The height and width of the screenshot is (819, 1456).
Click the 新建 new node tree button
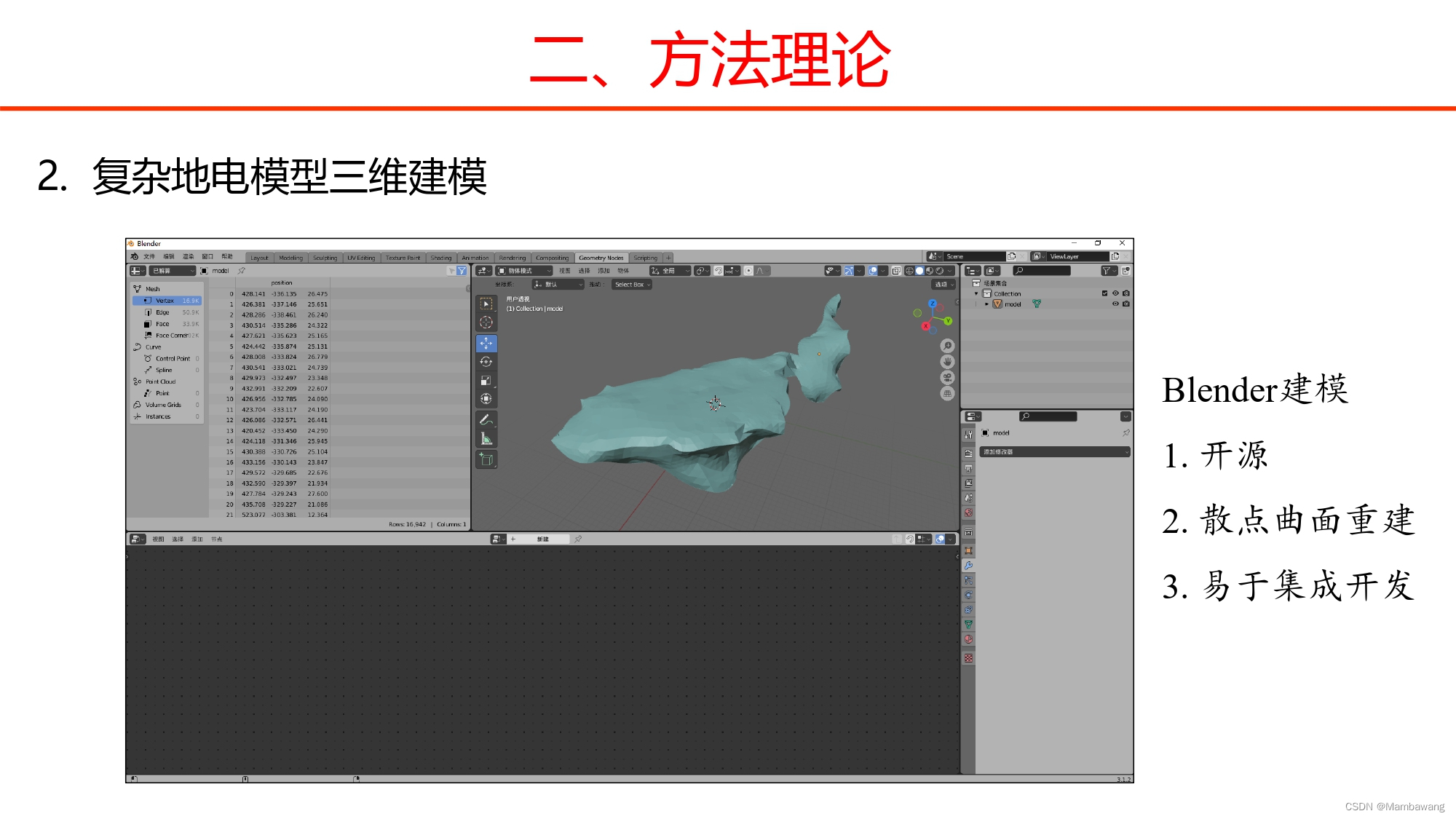[x=542, y=539]
